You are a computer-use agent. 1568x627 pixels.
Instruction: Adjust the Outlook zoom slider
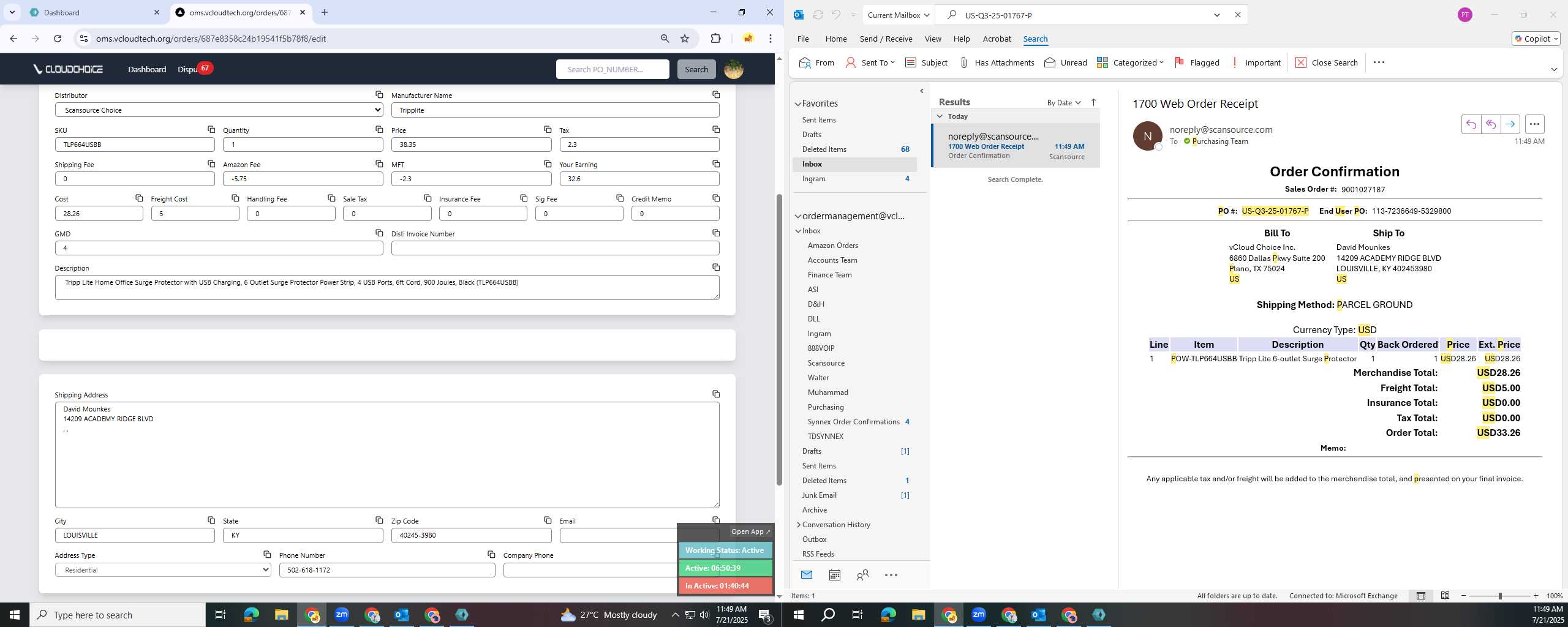1500,596
